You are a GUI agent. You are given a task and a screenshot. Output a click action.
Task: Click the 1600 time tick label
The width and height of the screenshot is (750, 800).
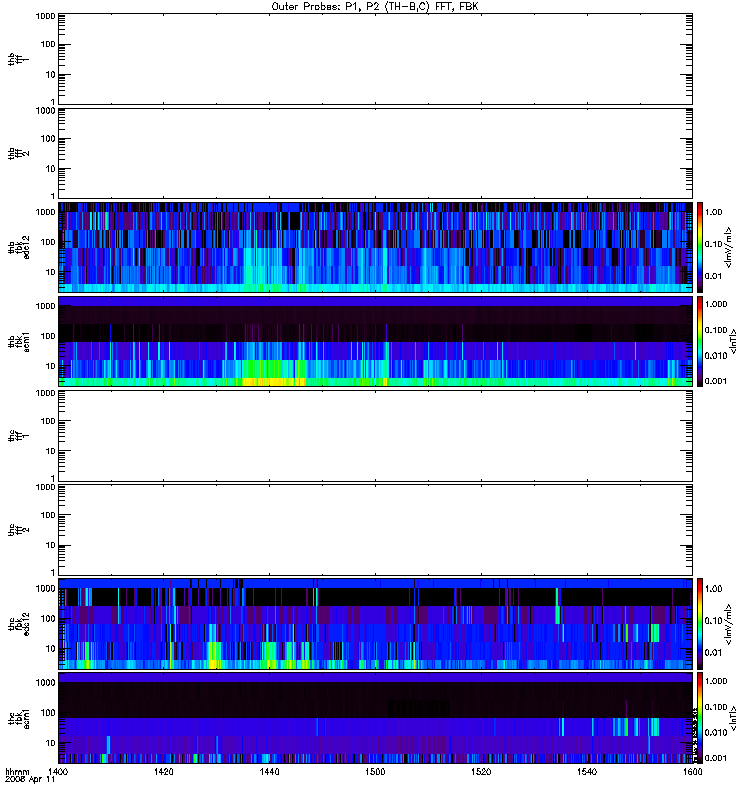[692, 771]
